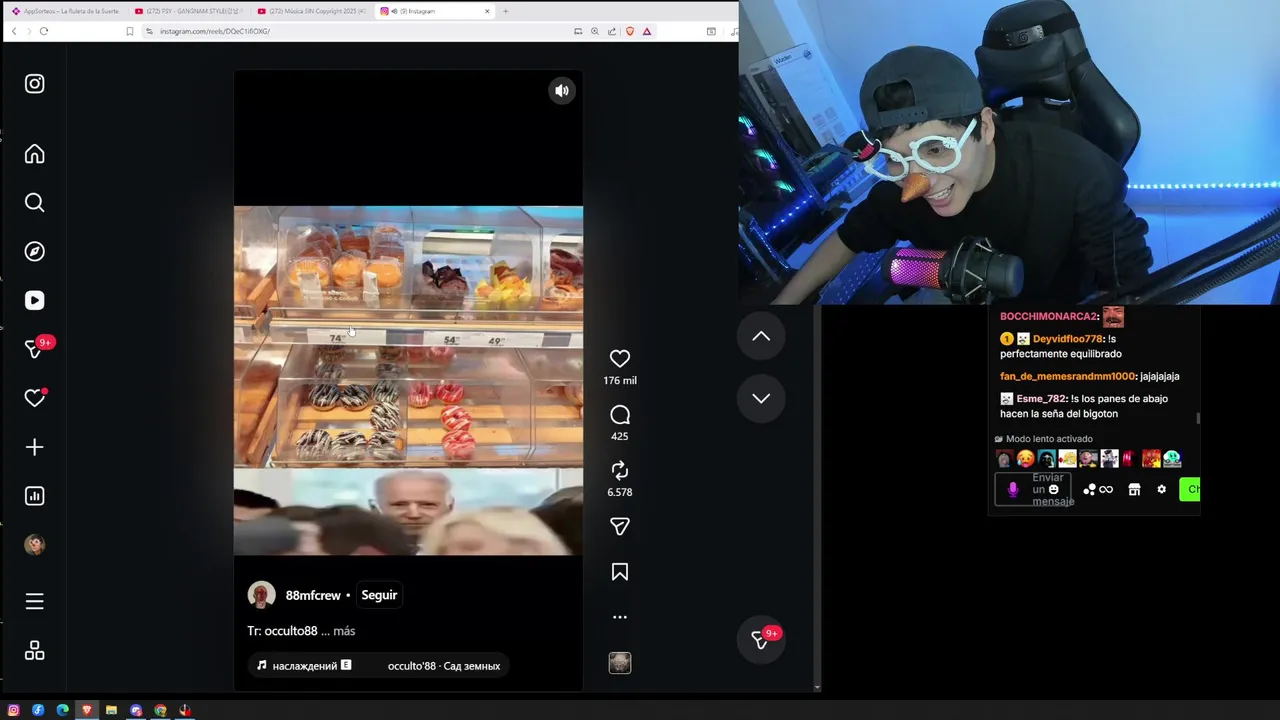Image resolution: width=1280 pixels, height=720 pixels.
Task: Click Esme_782 username in chat
Action: click(x=1041, y=398)
